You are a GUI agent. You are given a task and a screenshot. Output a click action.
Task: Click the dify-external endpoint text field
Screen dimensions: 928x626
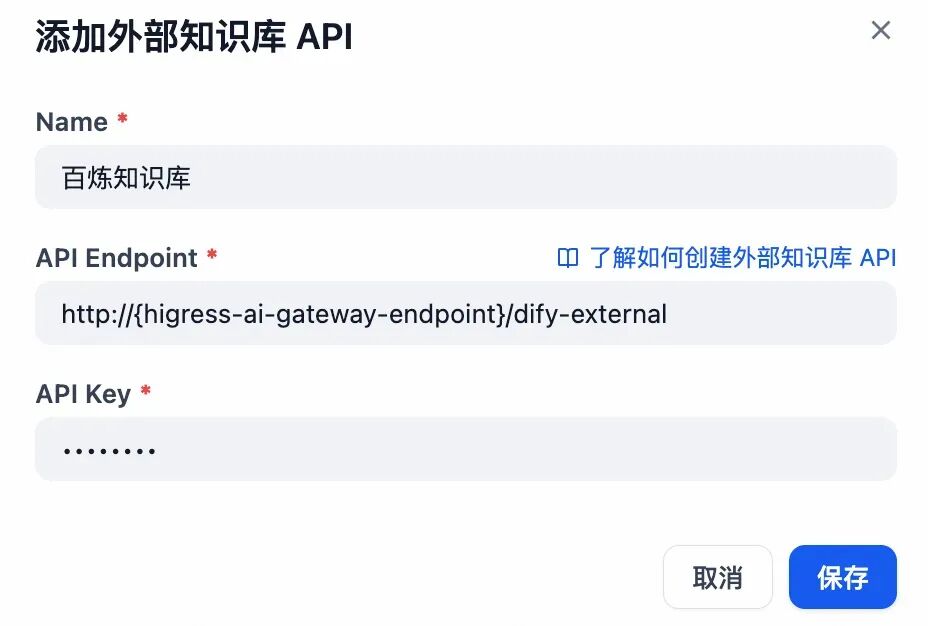click(464, 313)
